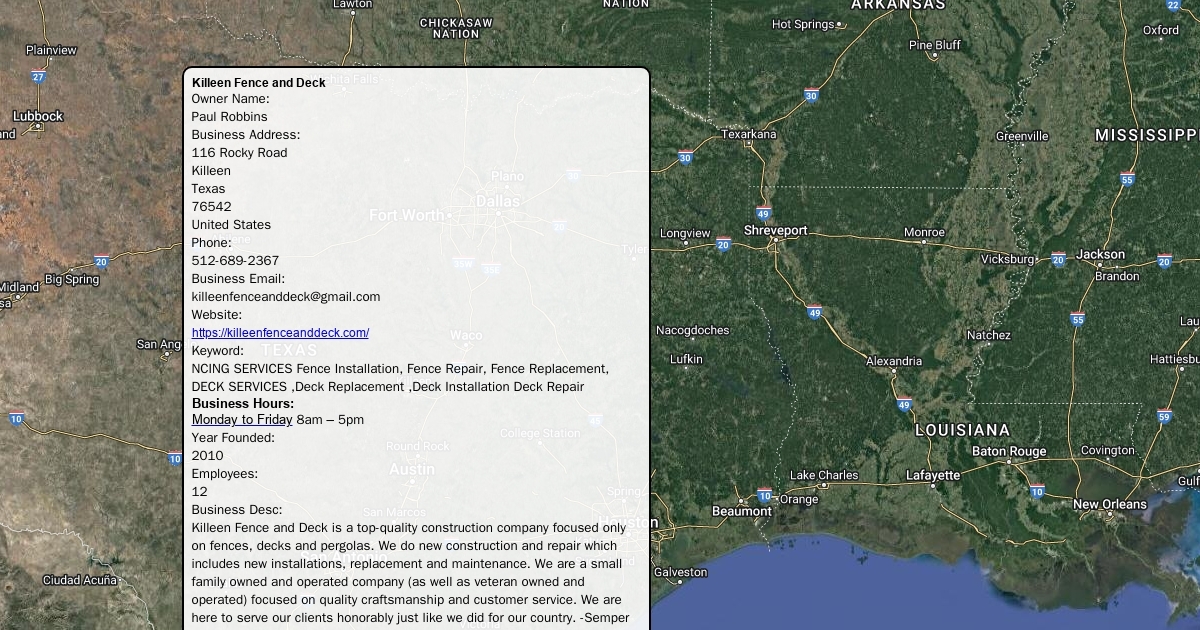Select the Alexandria city label
This screenshot has height=630, width=1200.
click(894, 361)
